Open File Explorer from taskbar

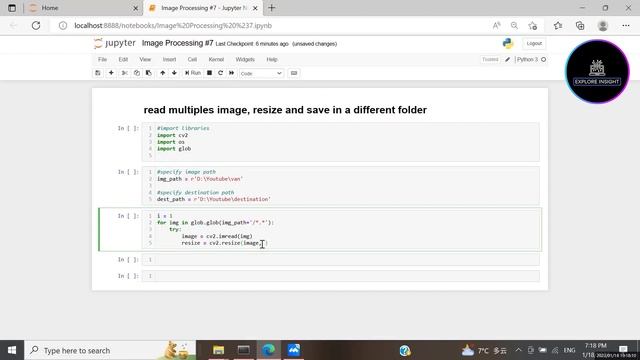218,350
